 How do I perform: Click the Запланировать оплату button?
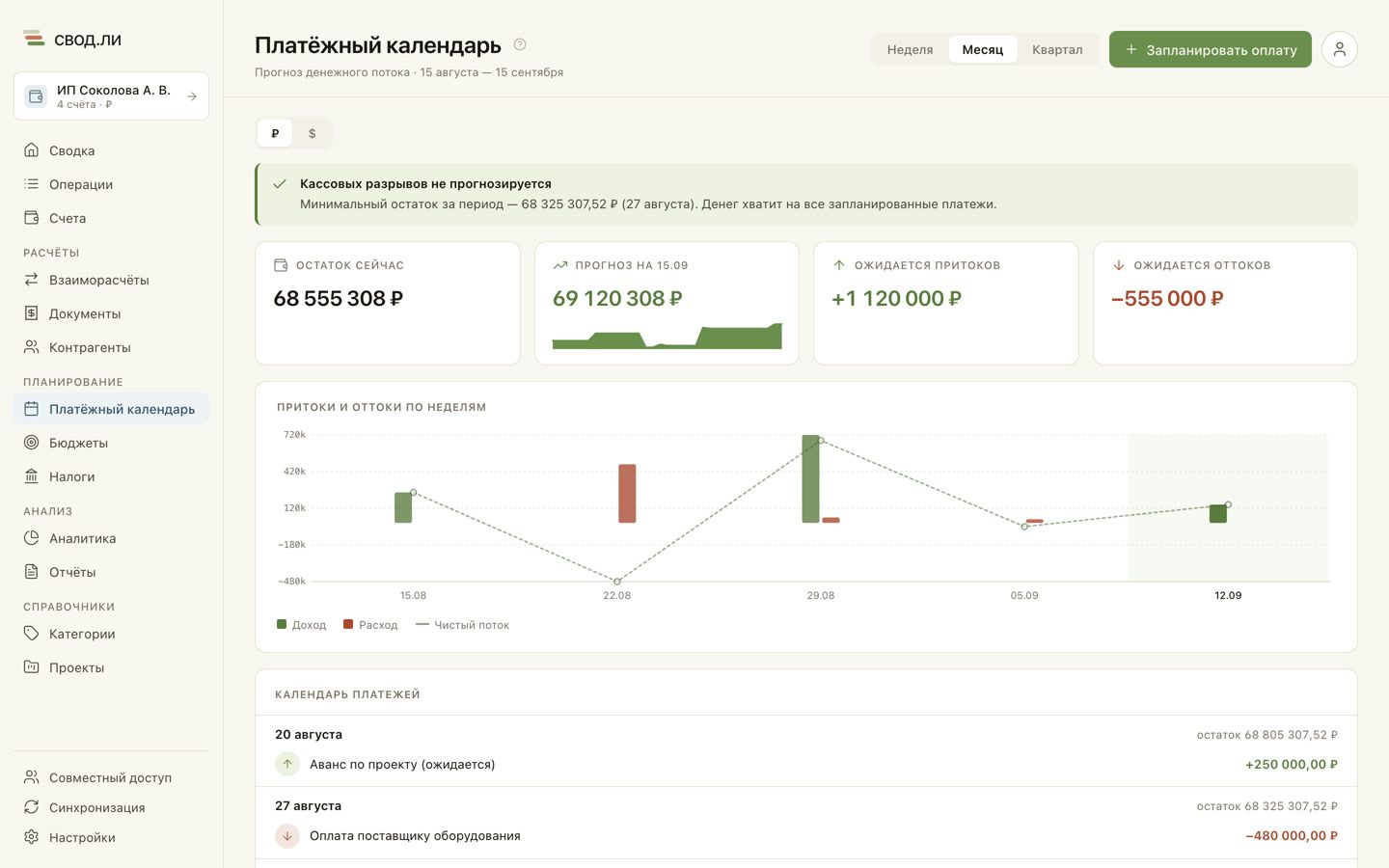coord(1211,49)
